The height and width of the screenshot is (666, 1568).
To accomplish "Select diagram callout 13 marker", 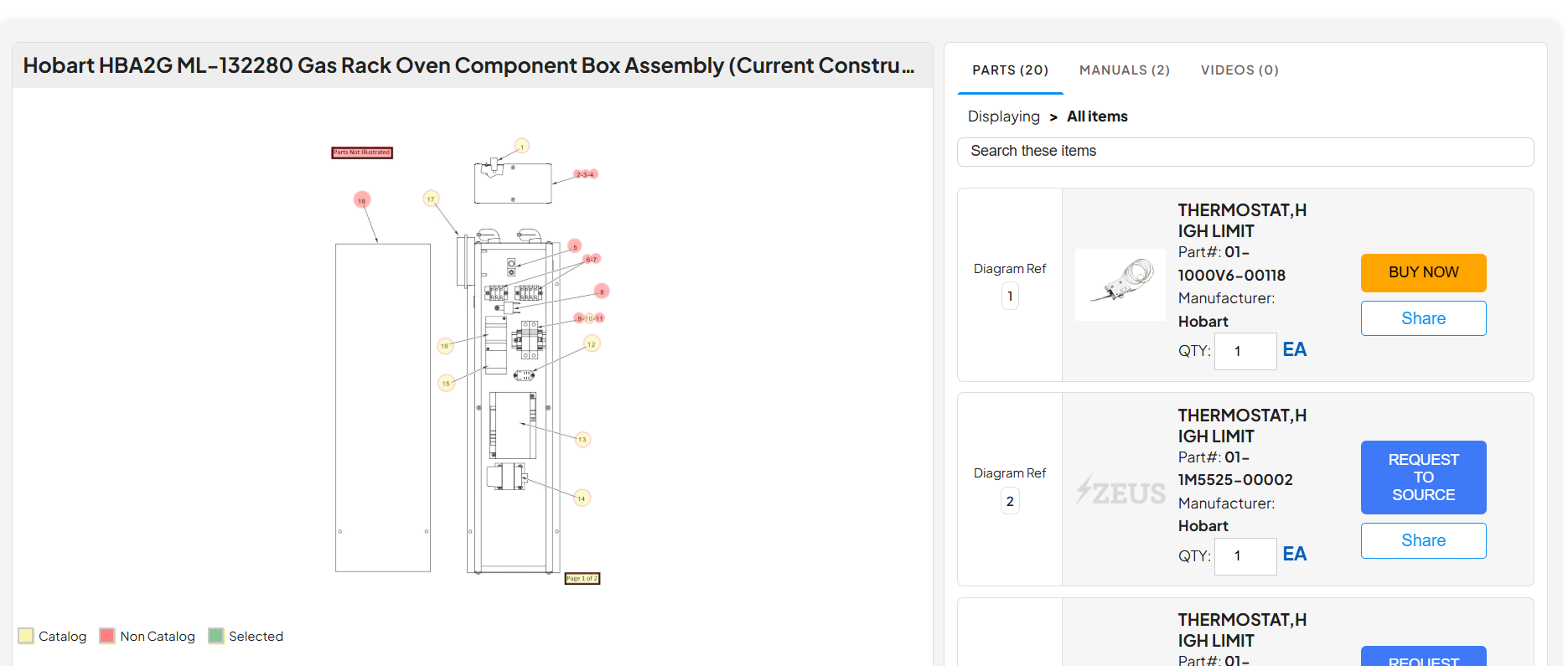I will point(582,439).
